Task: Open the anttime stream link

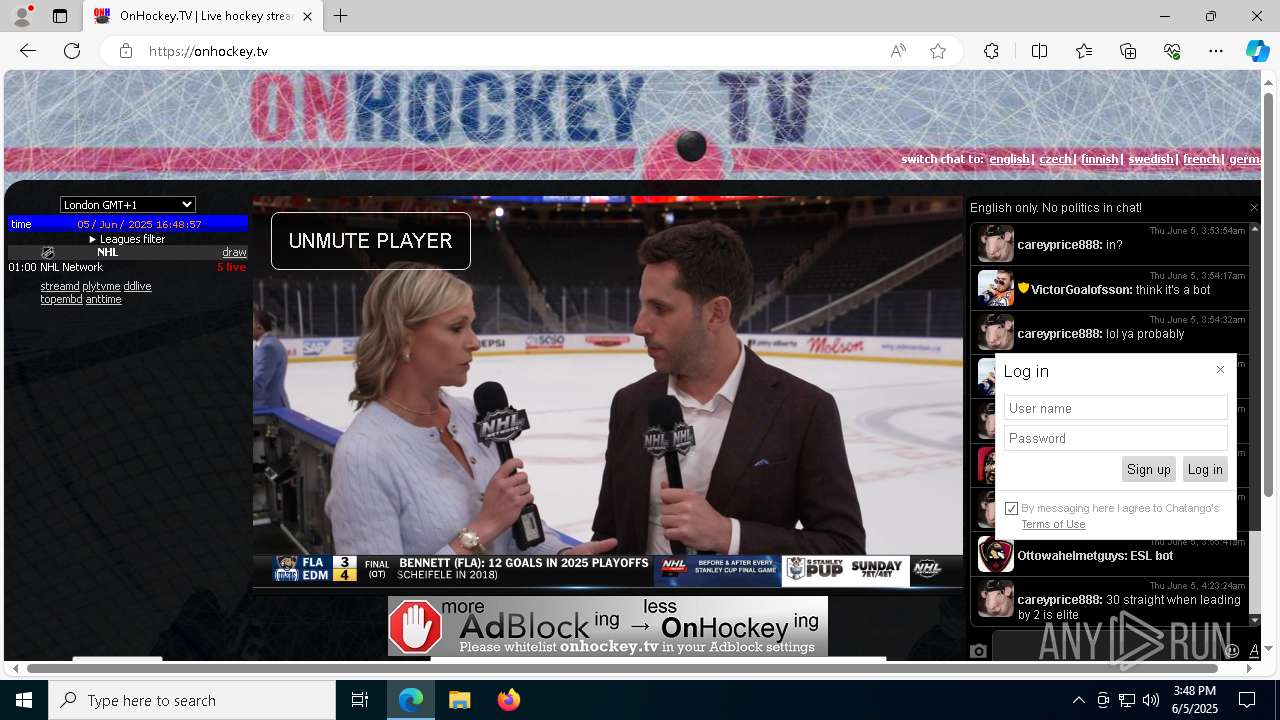Action: [103, 299]
